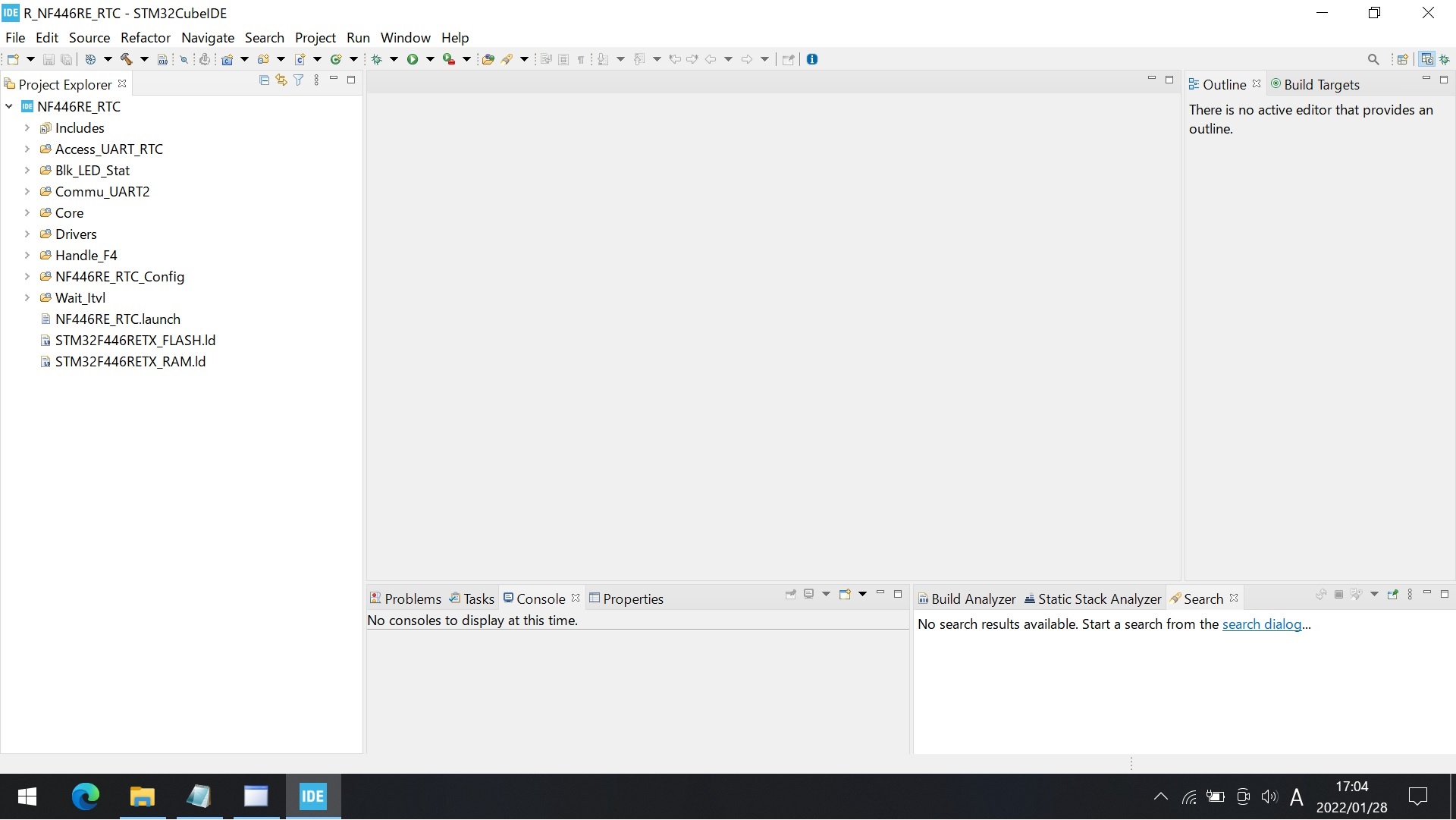Click the blue Information center icon

tap(812, 59)
